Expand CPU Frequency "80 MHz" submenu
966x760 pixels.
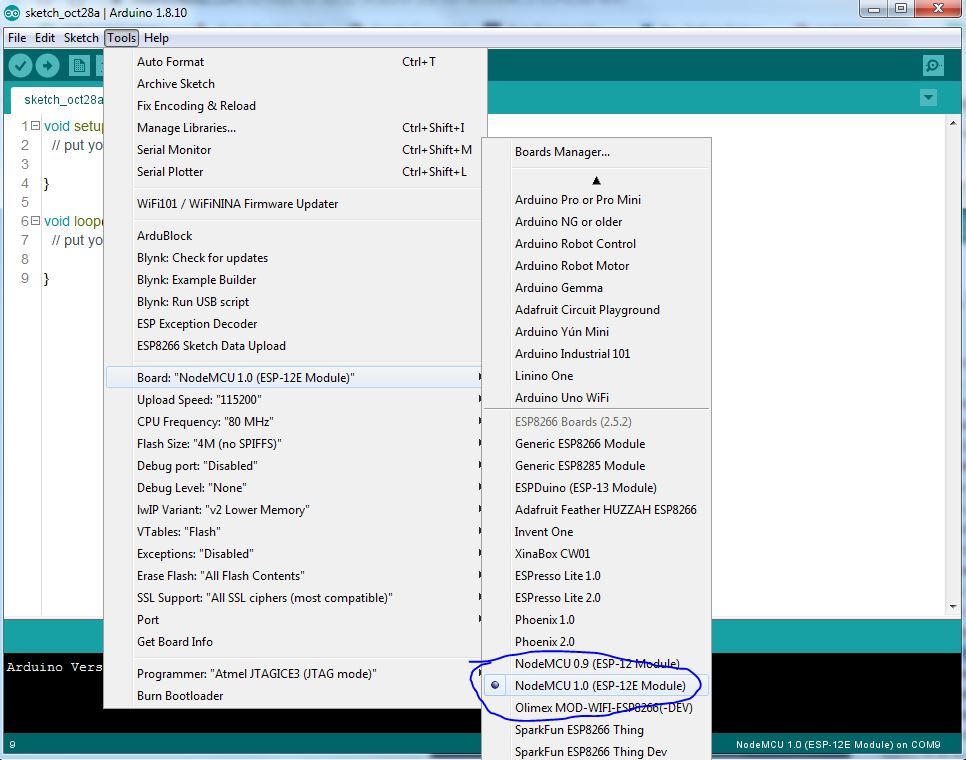(x=294, y=422)
